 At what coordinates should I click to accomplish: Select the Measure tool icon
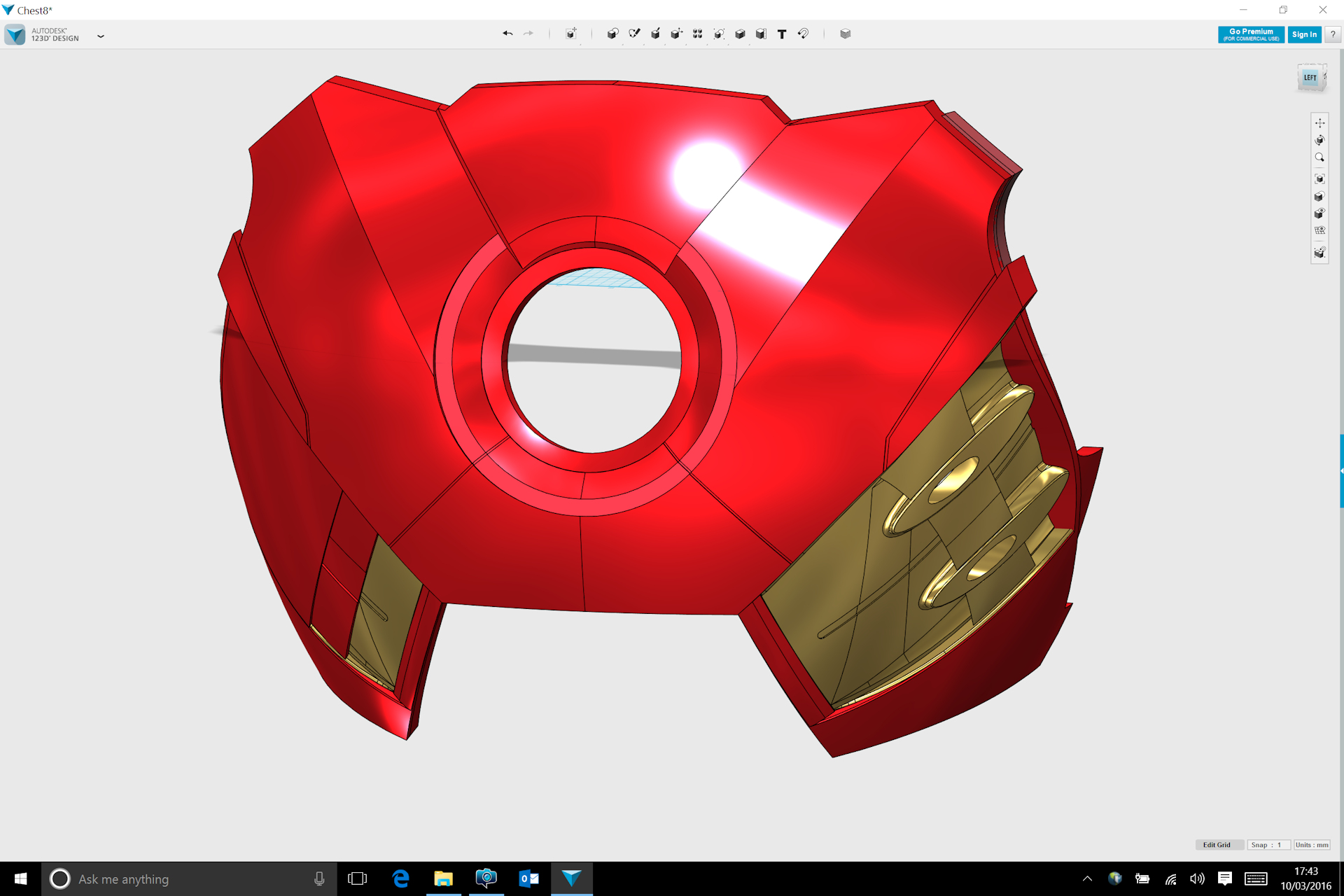pos(761,34)
